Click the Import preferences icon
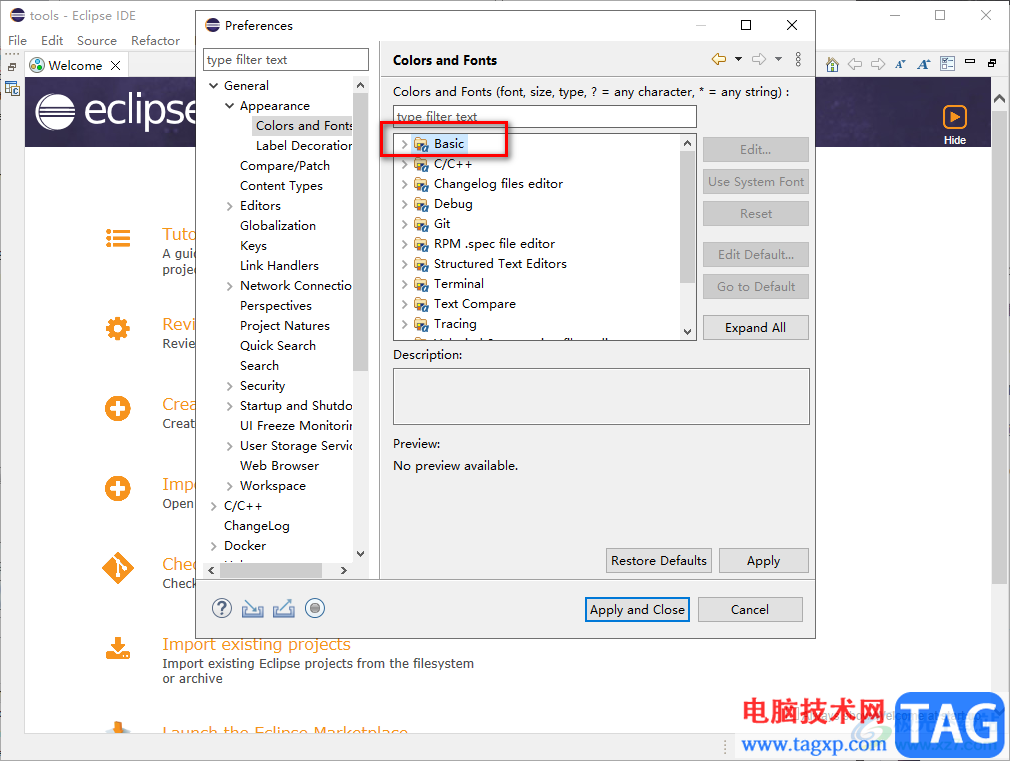The image size is (1010, 761). tap(252, 609)
